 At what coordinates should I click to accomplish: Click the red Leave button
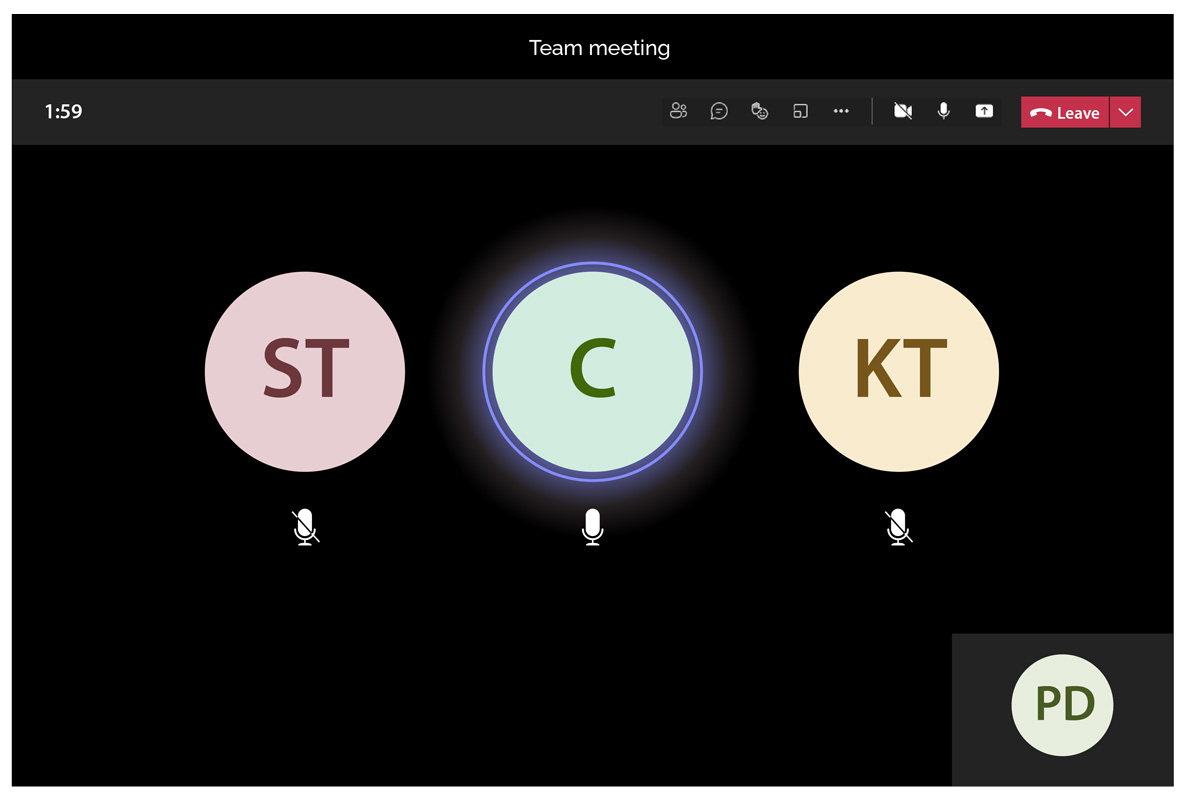coord(1064,113)
